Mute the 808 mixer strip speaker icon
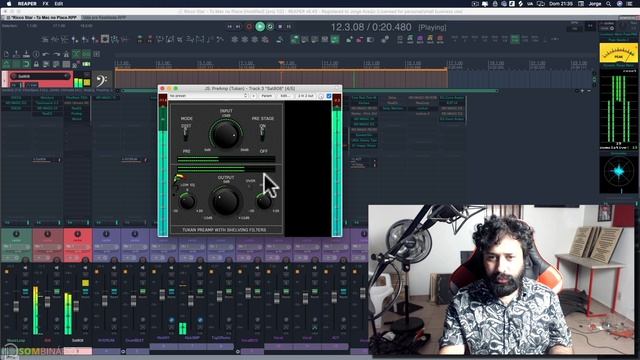 click(x=57, y=268)
